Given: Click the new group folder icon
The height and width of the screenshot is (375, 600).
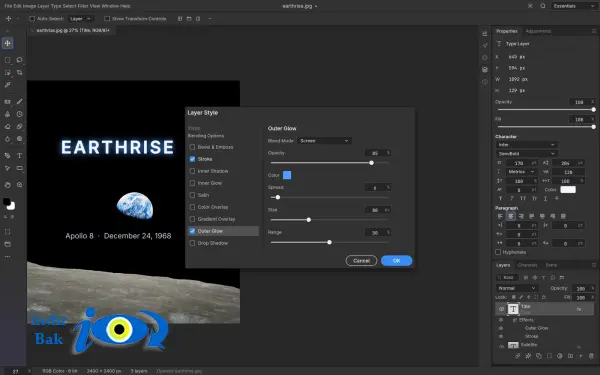Looking at the screenshot, I should click(x=570, y=356).
